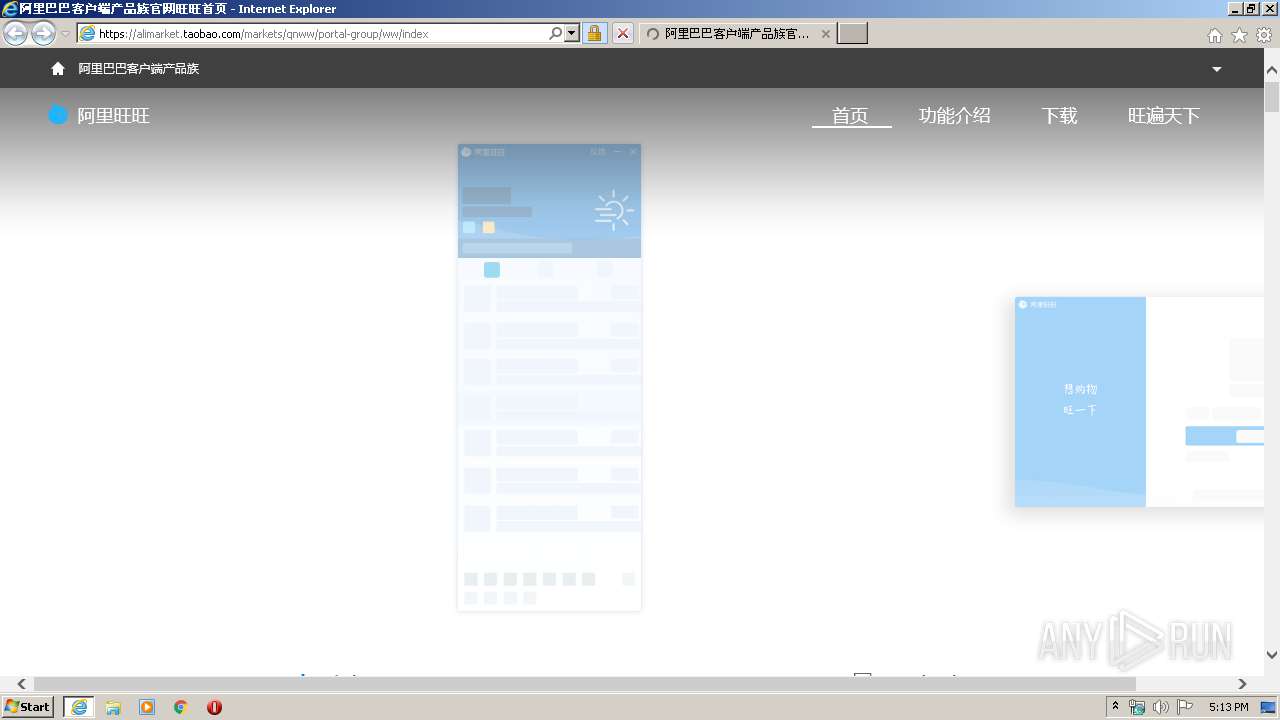The image size is (1280, 720).
Task: Click the address bar search magnifier
Action: (x=556, y=33)
